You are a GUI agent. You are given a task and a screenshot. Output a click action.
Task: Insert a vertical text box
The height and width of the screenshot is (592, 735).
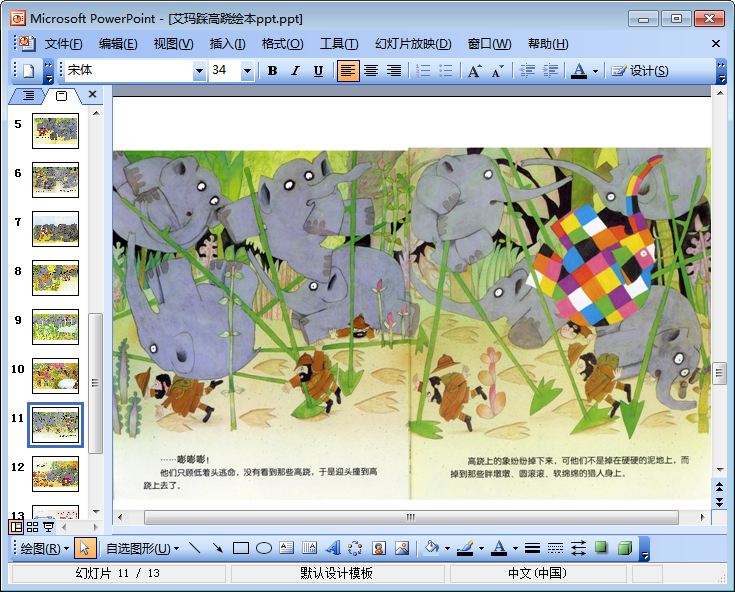coord(309,547)
